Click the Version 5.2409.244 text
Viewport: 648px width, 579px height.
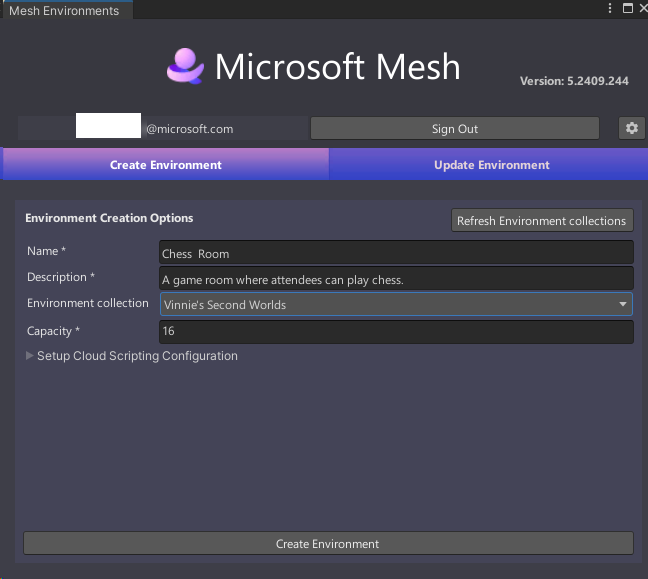(574, 81)
